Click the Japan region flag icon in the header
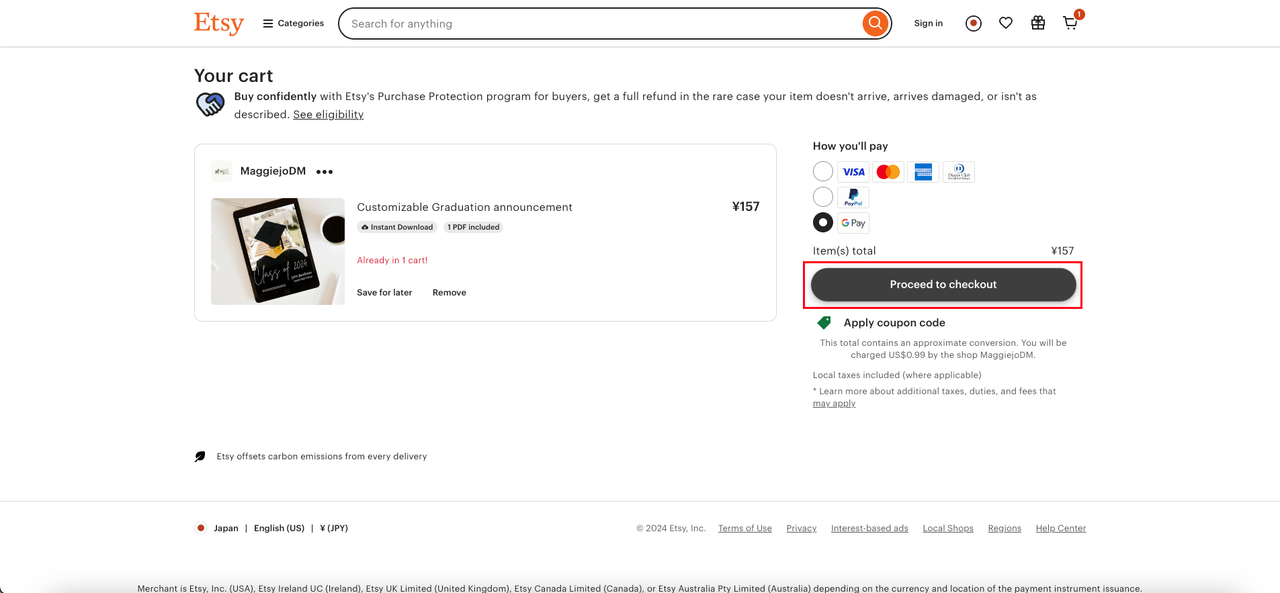This screenshot has width=1280, height=593. (x=973, y=23)
